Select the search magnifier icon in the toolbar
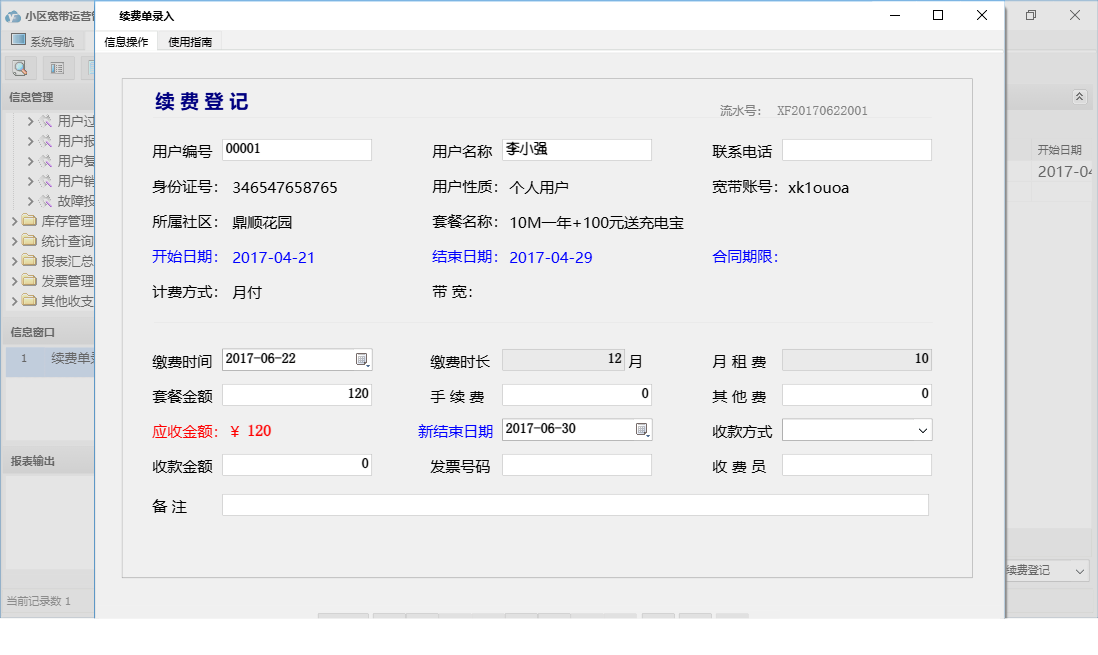1098x655 pixels. click(x=20, y=67)
